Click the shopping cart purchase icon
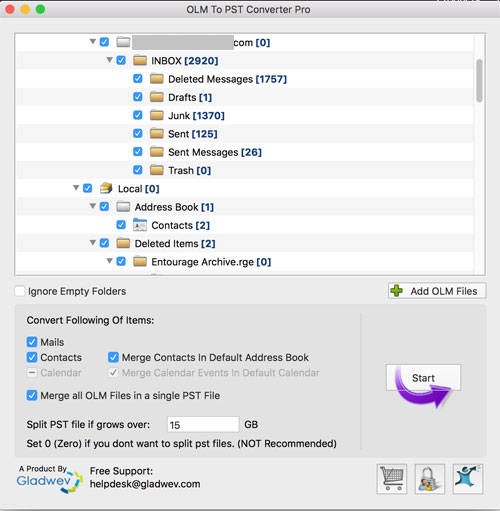Screen dimensions: 500x511 click(392, 479)
